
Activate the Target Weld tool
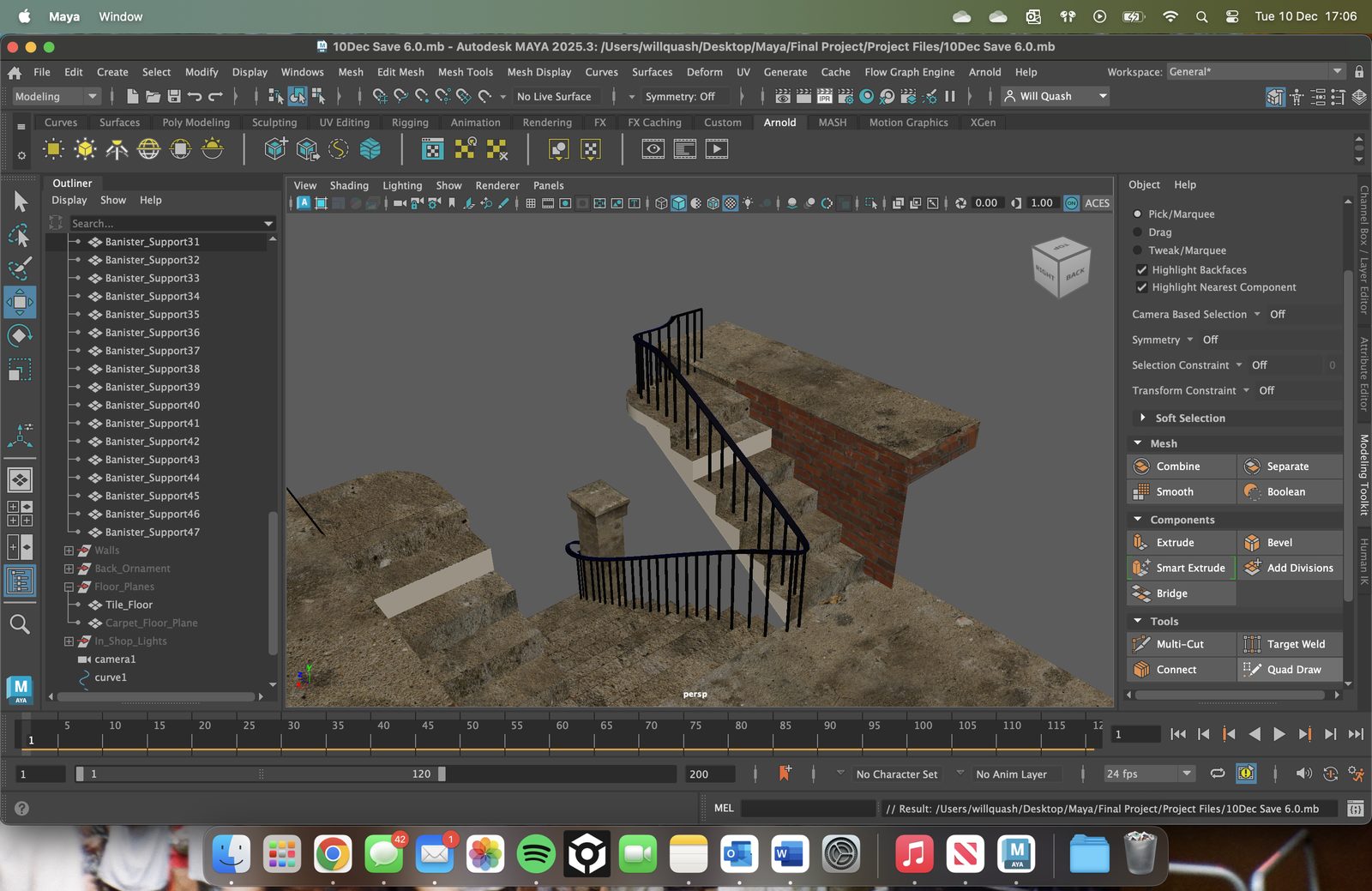(x=1291, y=644)
